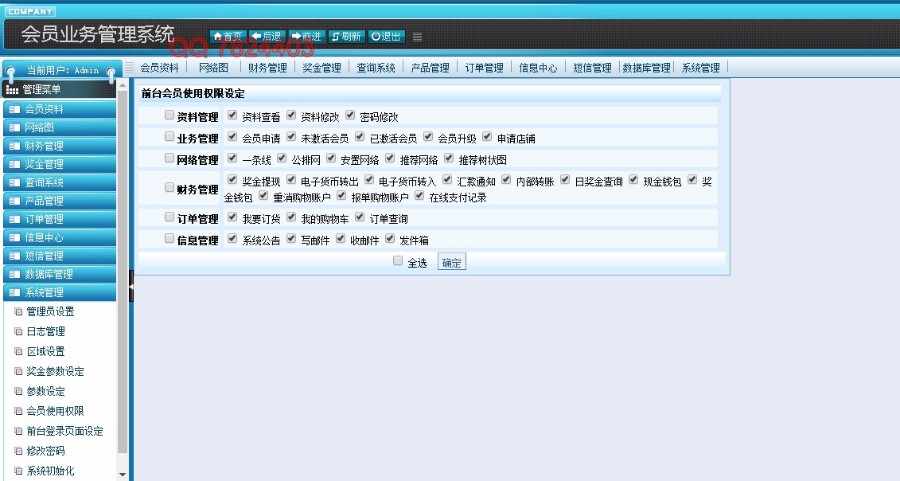The image size is (900, 481).
Task: Uncheck the 资料查看 permission
Action: [x=232, y=115]
